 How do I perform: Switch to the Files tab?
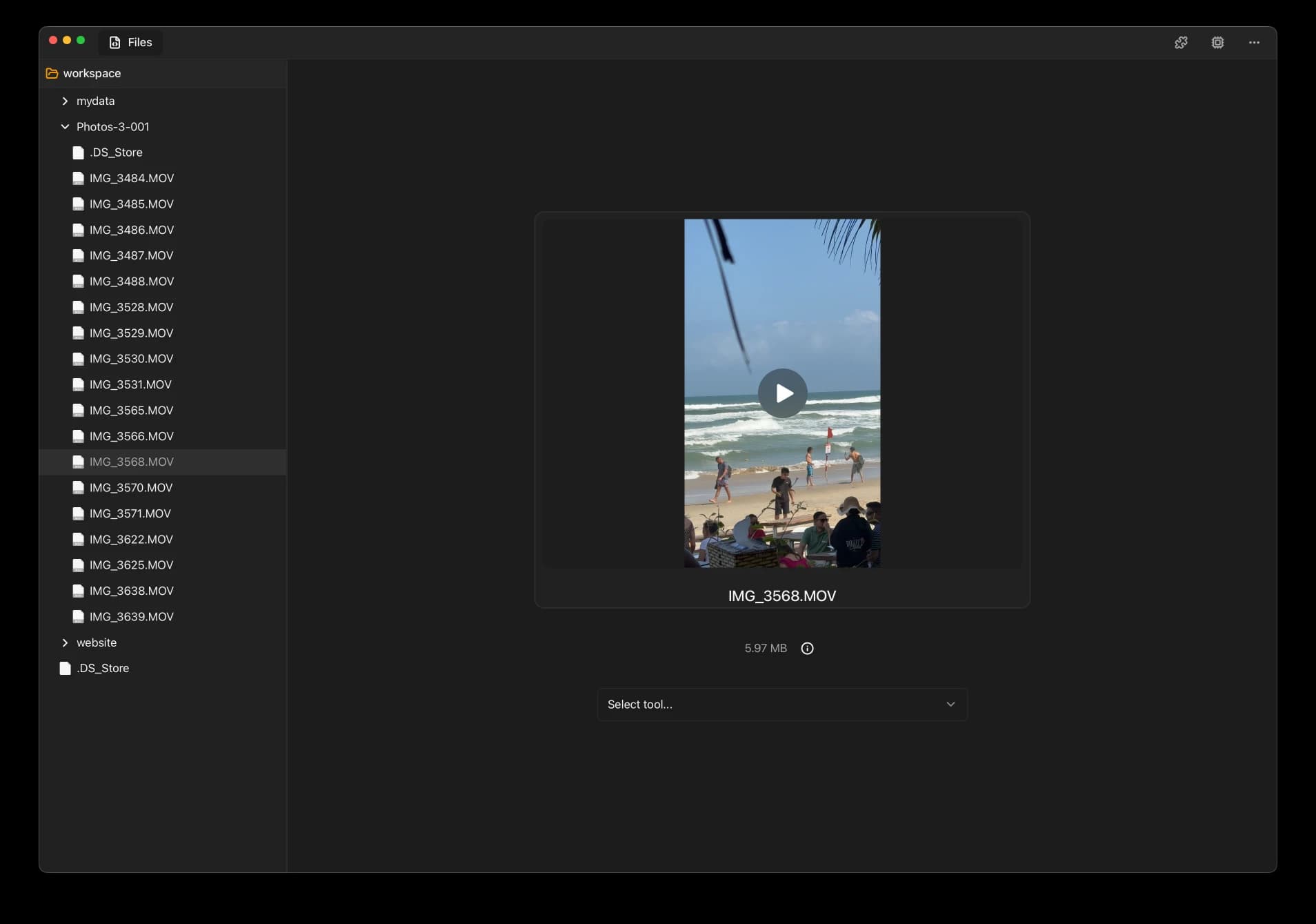[130, 42]
